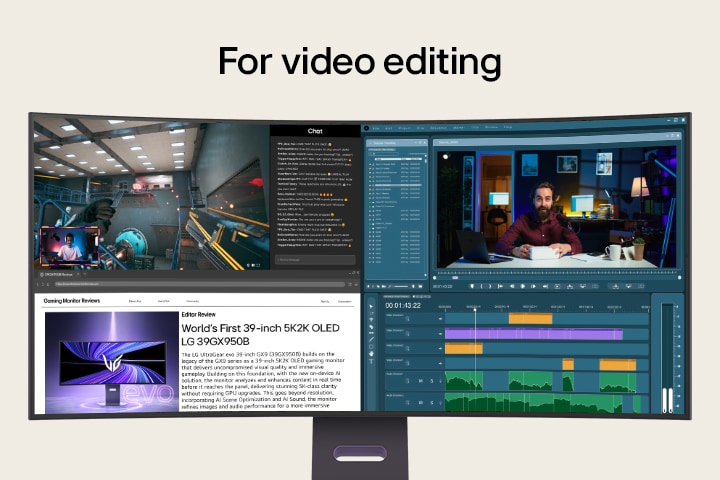Click Mark Out bracket below program monitor
The image size is (720, 480).
tap(490, 286)
